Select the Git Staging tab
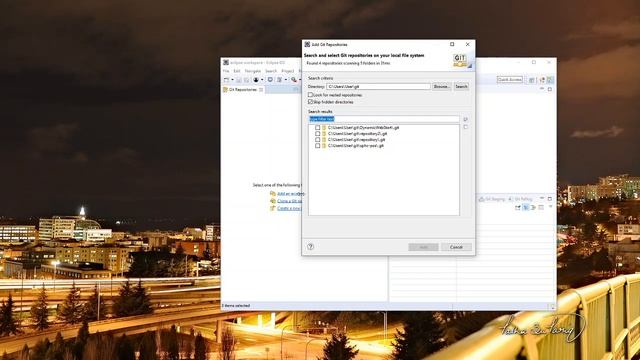This screenshot has height=360, width=640. [x=492, y=199]
